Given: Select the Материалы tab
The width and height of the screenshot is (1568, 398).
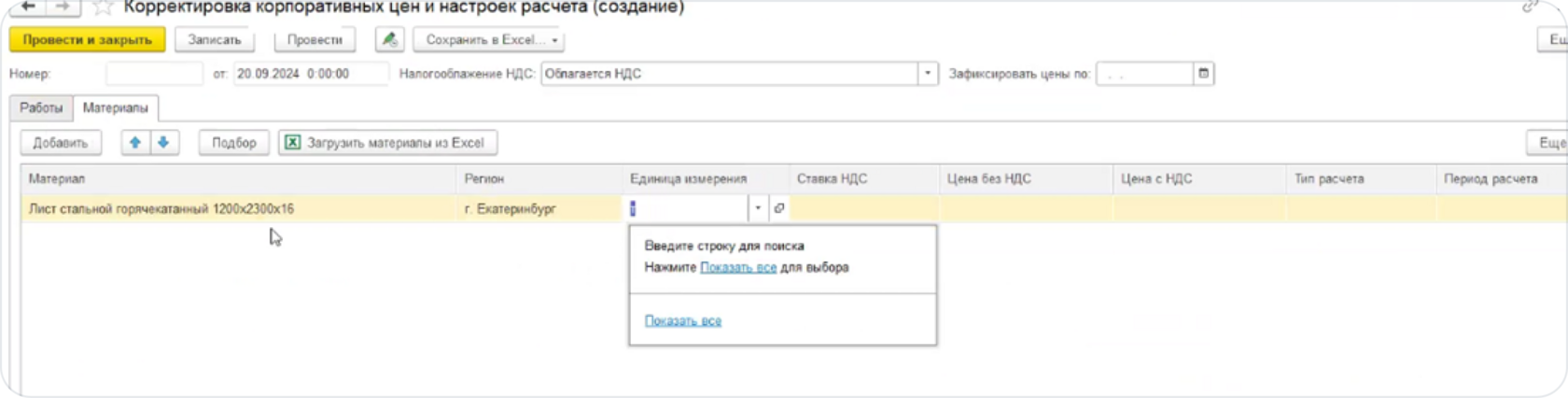Looking at the screenshot, I should click(116, 108).
